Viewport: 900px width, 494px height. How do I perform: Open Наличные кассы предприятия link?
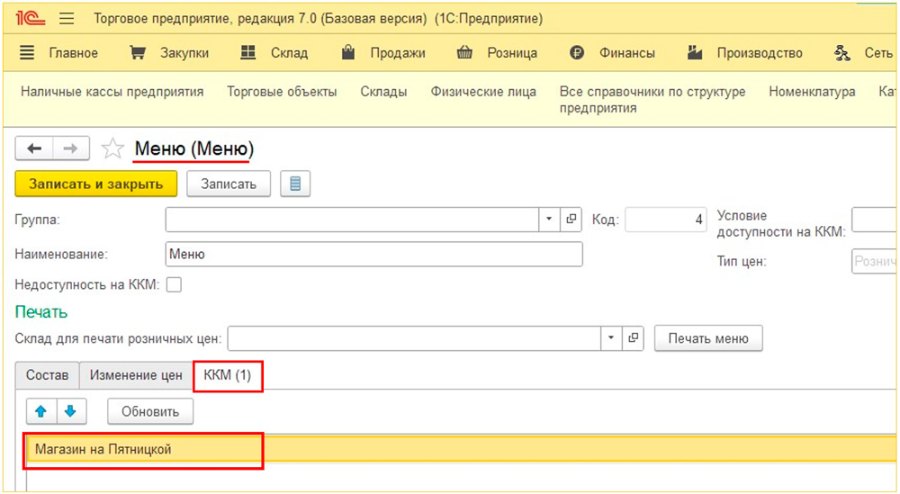(x=112, y=92)
